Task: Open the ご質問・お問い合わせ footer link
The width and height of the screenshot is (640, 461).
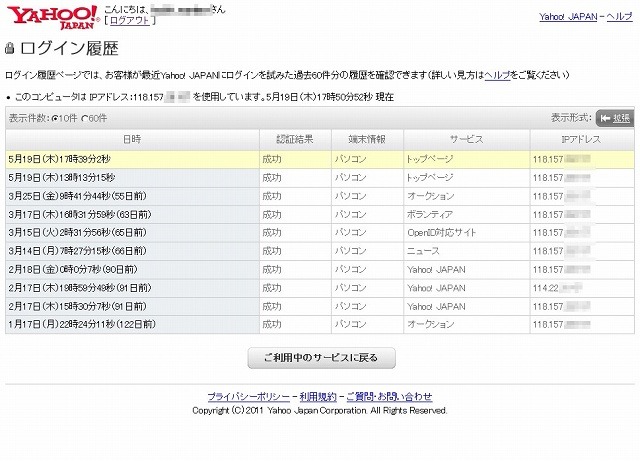Action: (x=389, y=396)
